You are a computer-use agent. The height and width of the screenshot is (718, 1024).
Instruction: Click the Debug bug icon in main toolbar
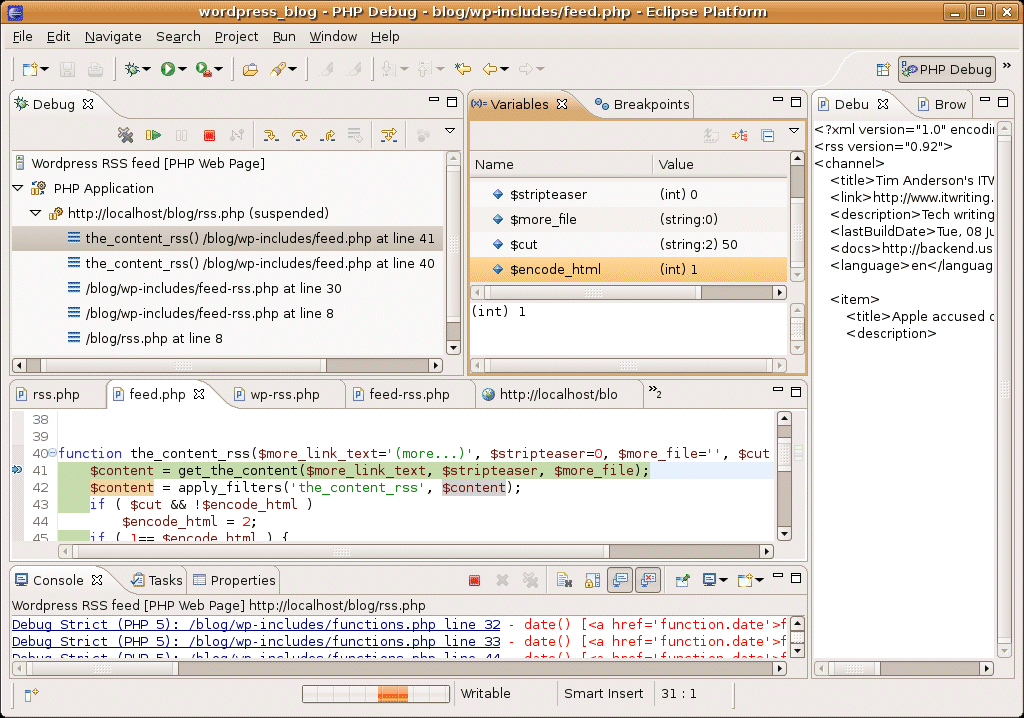[x=133, y=69]
